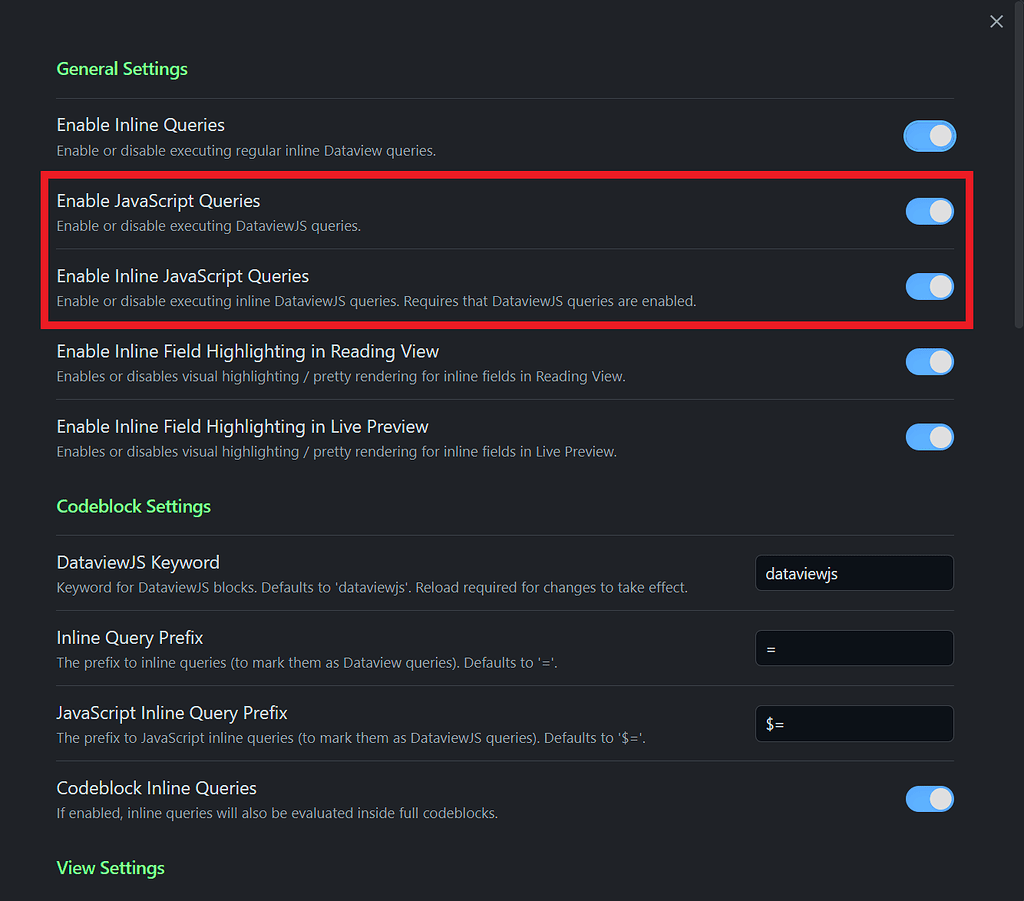Disable the Enable JavaScript Queries switch
The height and width of the screenshot is (901, 1024).
pos(929,211)
